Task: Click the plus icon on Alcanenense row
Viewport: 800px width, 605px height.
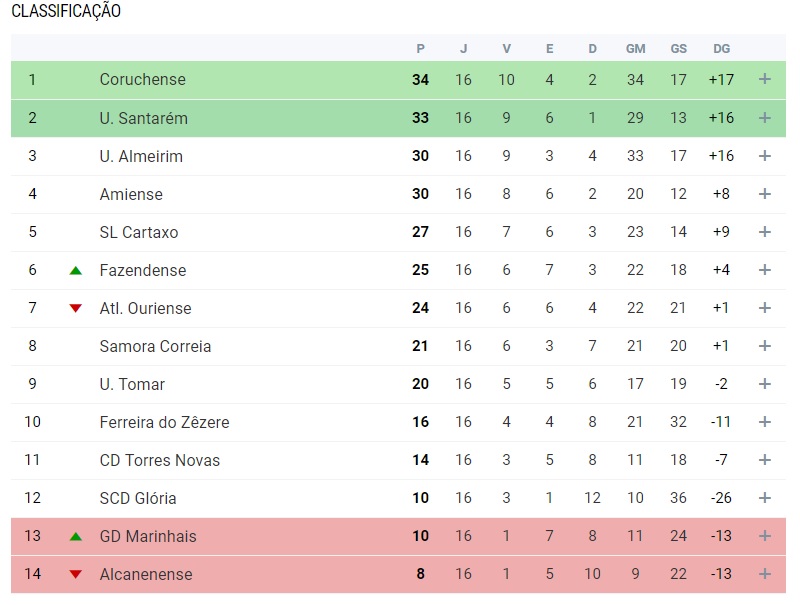Action: click(x=764, y=574)
